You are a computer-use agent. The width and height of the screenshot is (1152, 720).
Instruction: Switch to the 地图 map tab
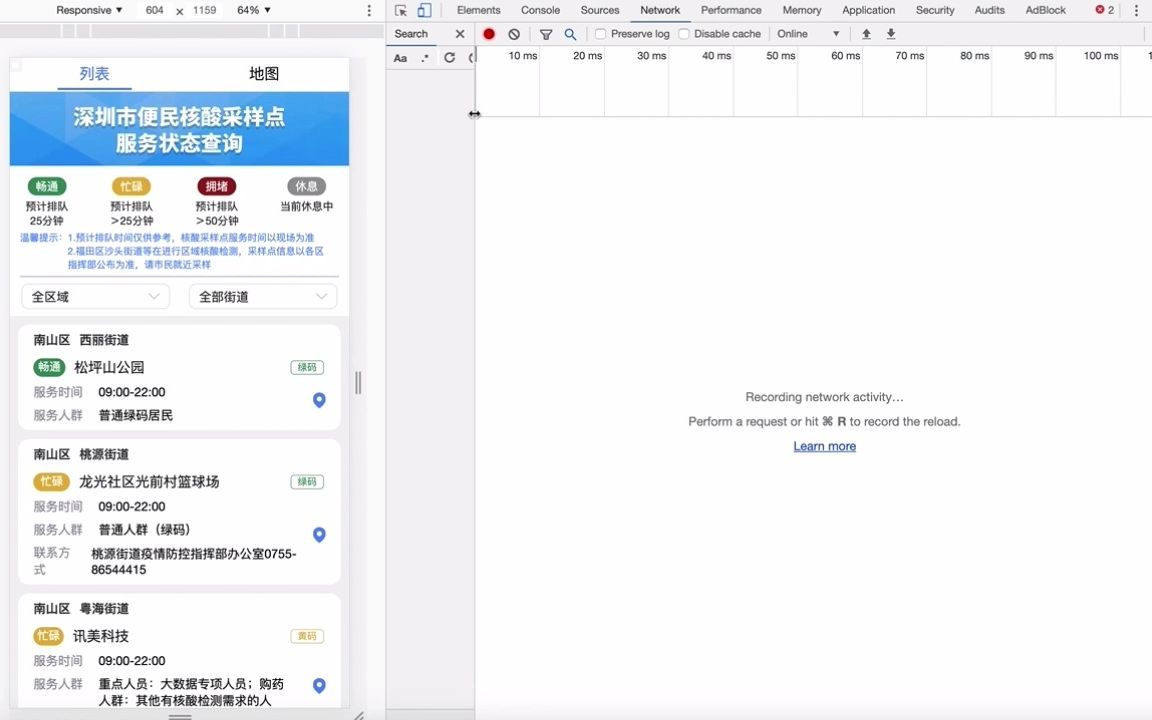[x=263, y=73]
